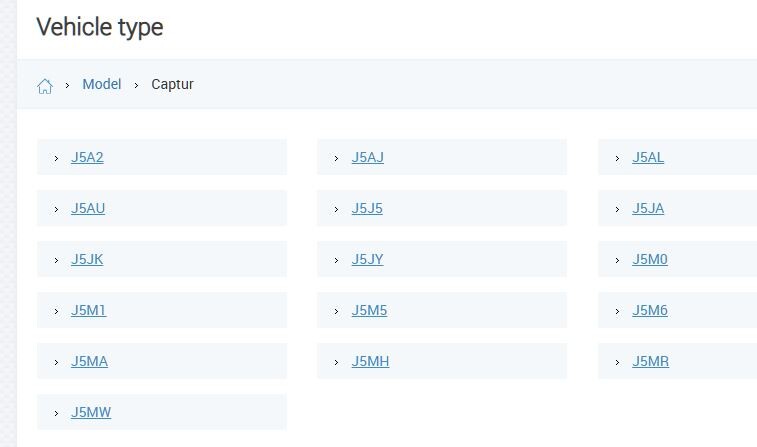Click the J5J5 link
The height and width of the screenshot is (447, 757).
click(x=367, y=208)
